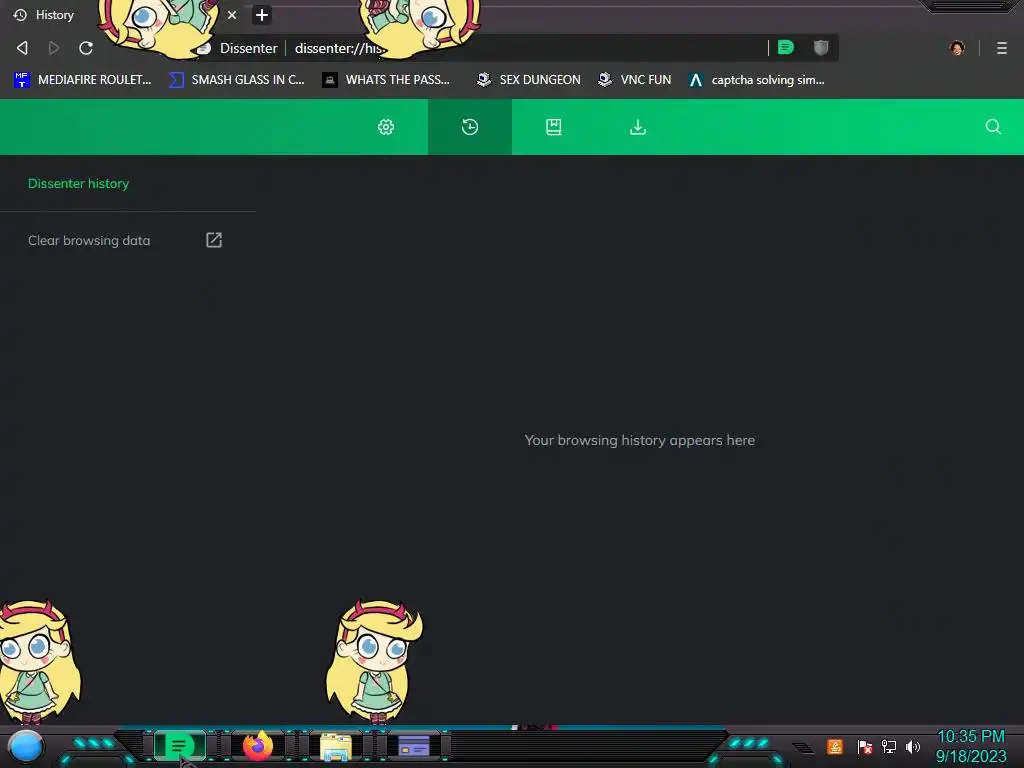Image resolution: width=1024 pixels, height=768 pixels.
Task: Click the network tray icon
Action: [889, 746]
